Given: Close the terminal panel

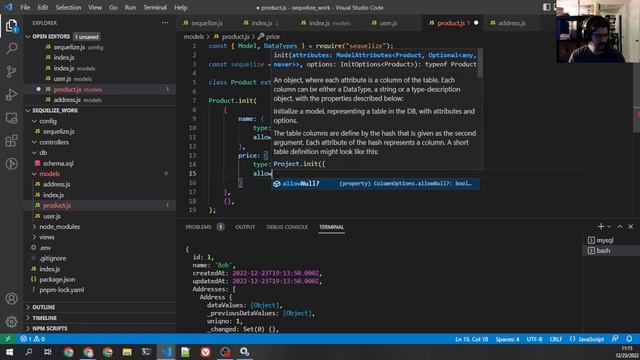Looking at the screenshot, I should pos(631,227).
